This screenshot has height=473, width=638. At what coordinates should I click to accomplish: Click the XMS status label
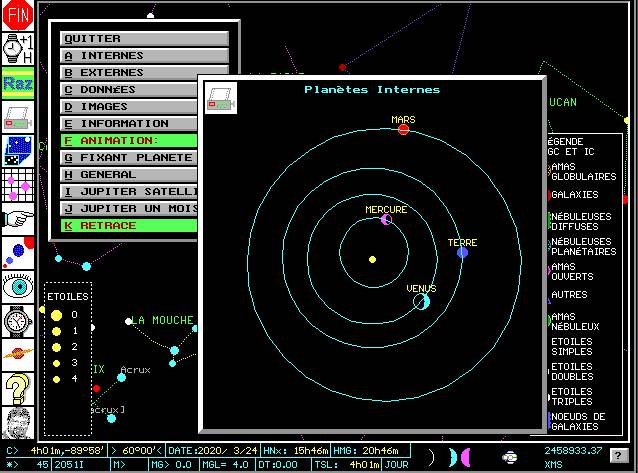[x=553, y=464]
